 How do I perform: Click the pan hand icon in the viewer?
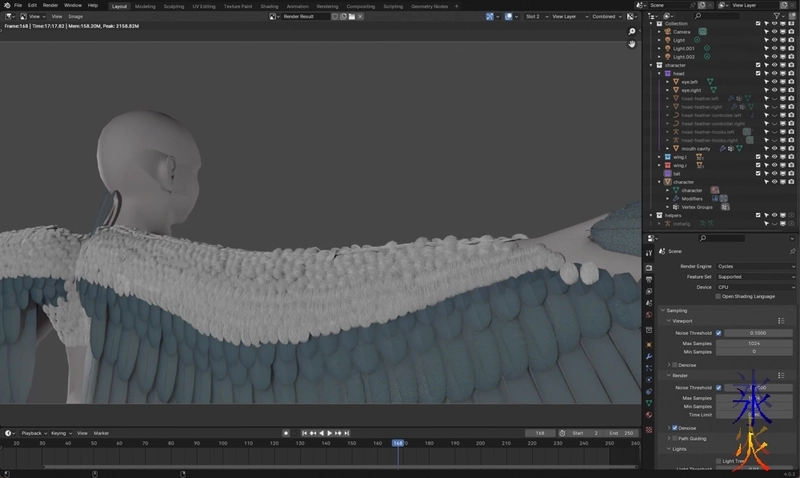pos(632,45)
